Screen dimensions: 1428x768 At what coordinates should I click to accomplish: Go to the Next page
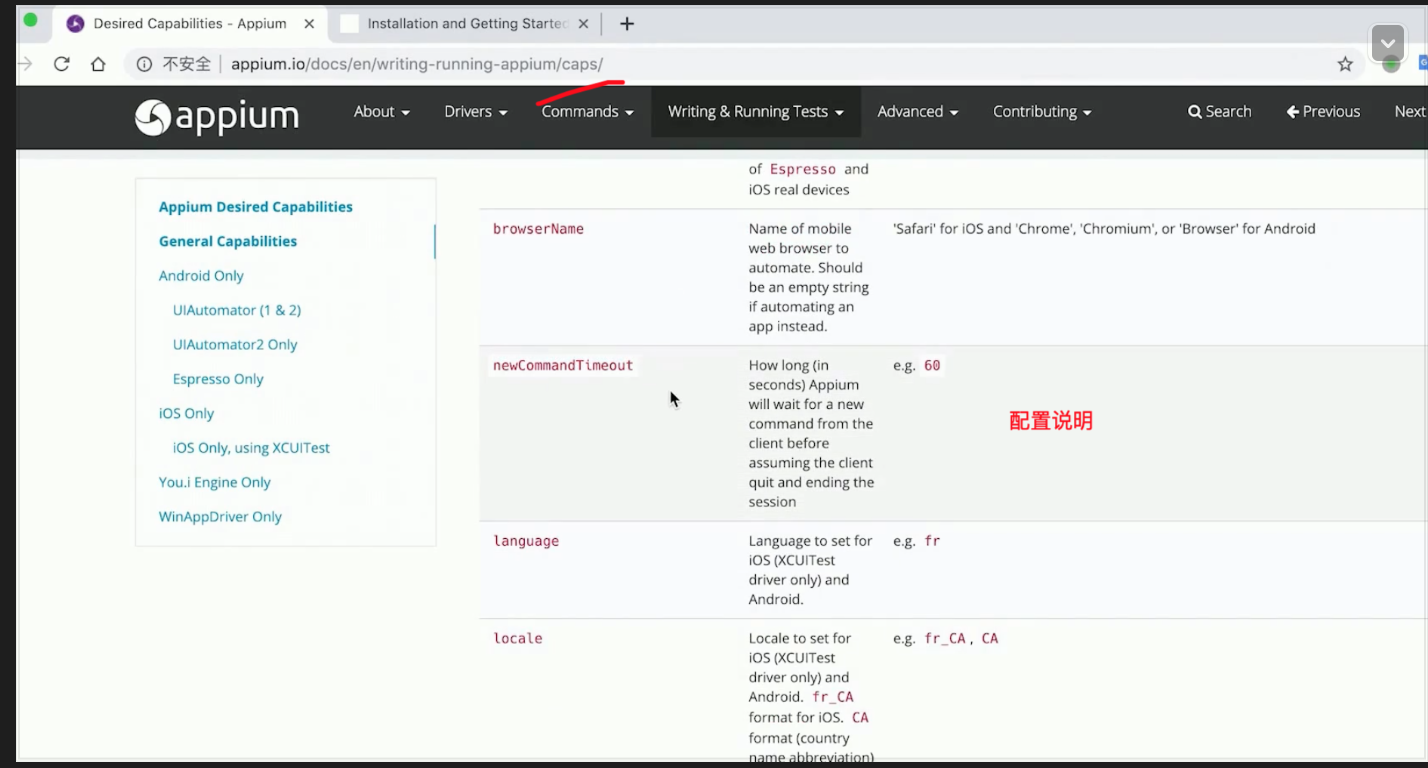pos(1410,112)
